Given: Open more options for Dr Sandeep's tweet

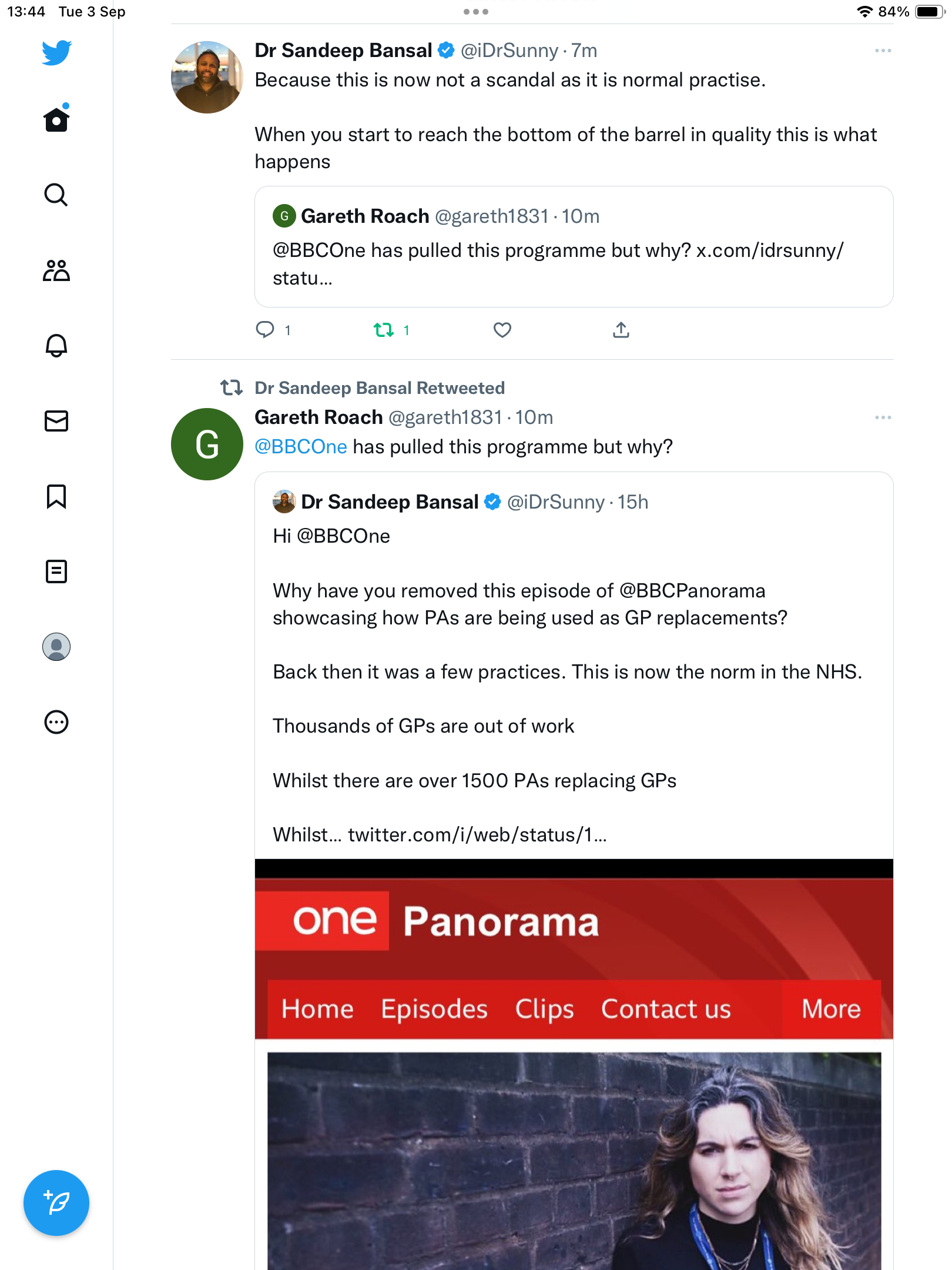Looking at the screenshot, I should 883,51.
